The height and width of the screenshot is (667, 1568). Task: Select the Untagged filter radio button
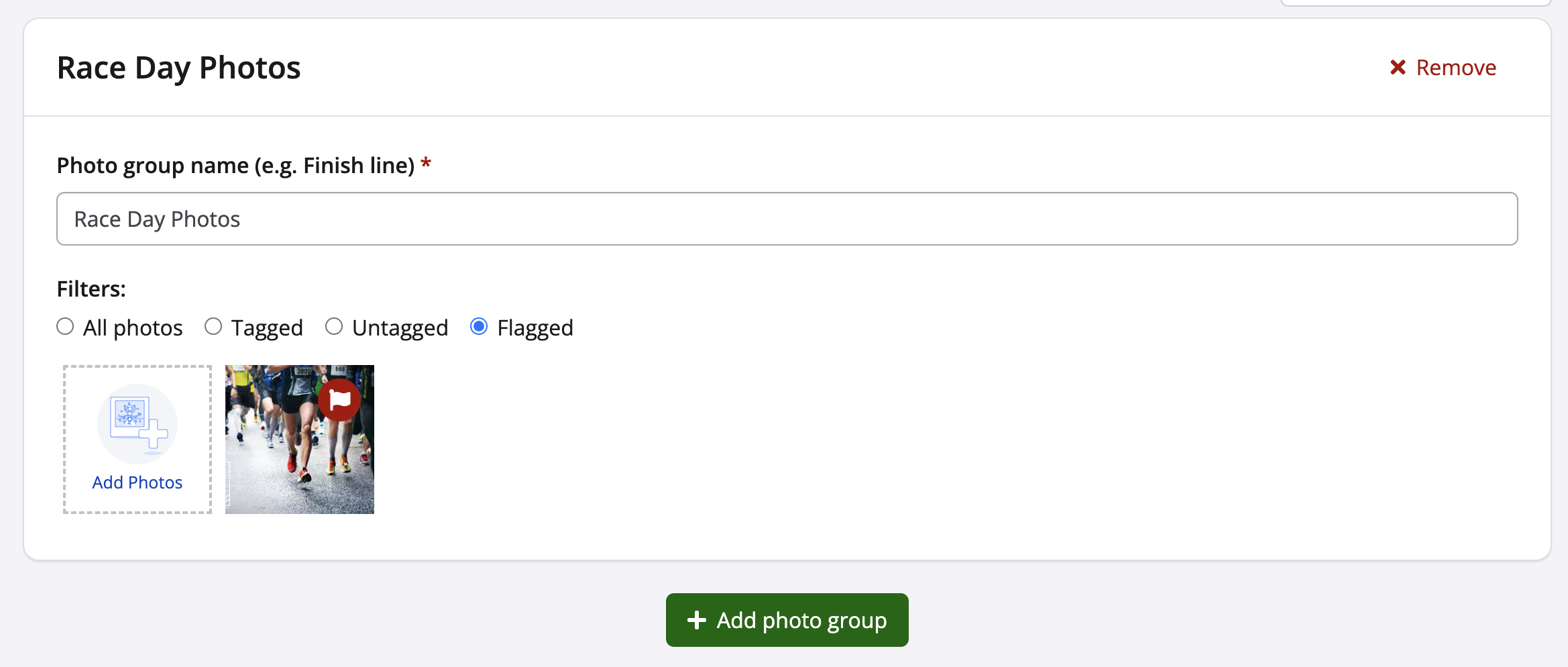pyautogui.click(x=334, y=327)
